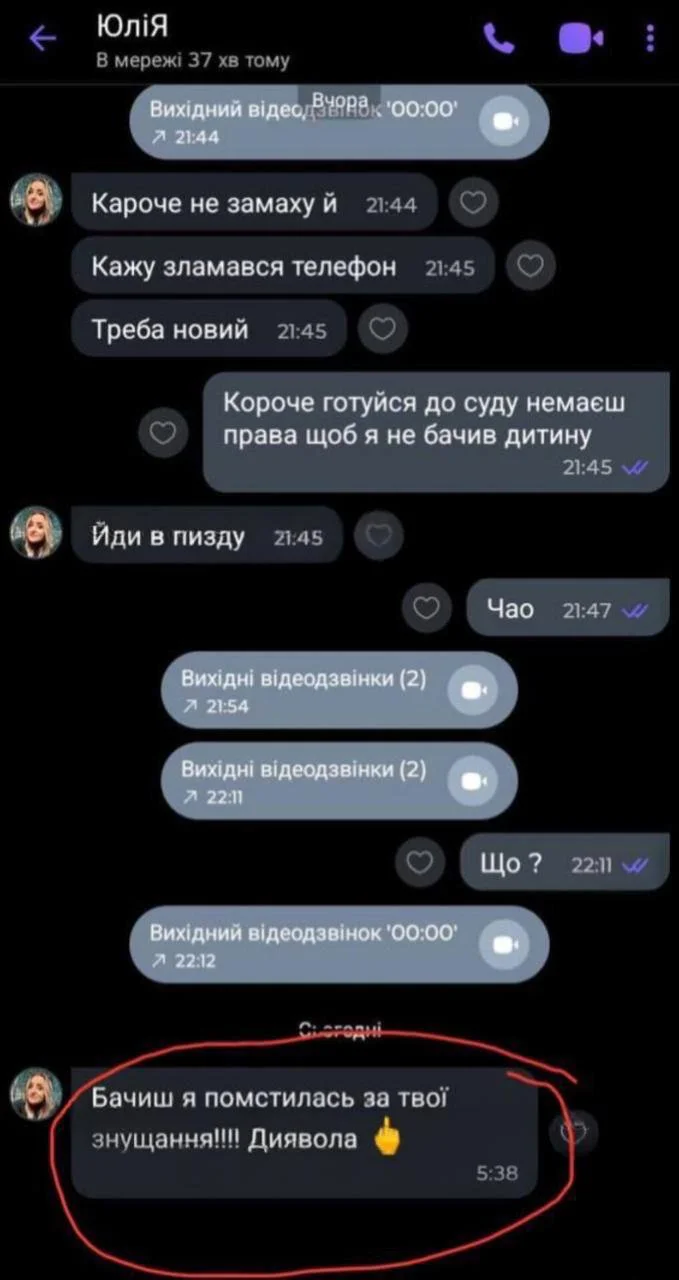Start a voice call with Юлія
Viewport: 679px width, 1280px height.
pyautogui.click(x=499, y=38)
